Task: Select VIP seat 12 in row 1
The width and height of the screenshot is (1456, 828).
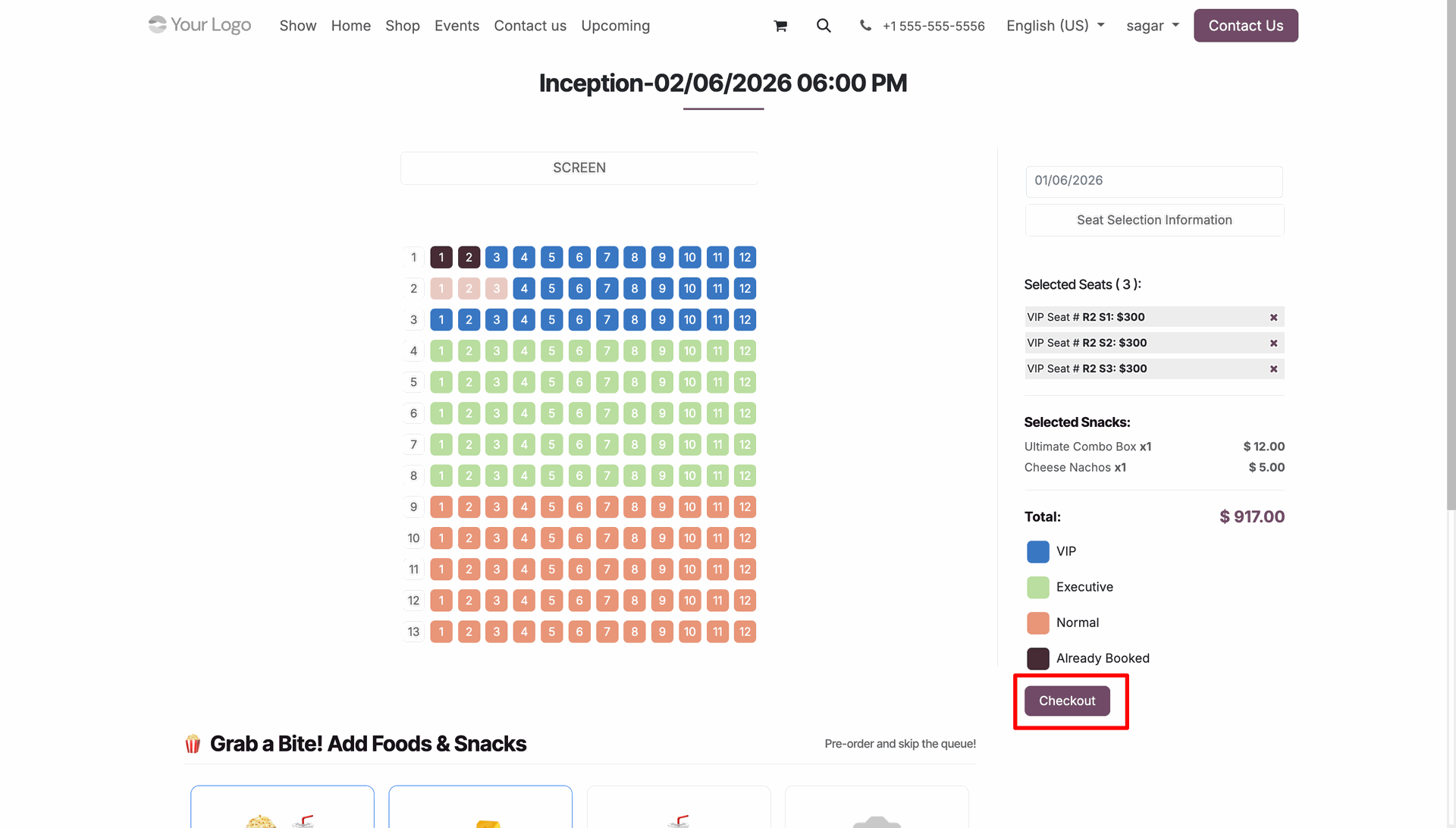Action: (745, 258)
